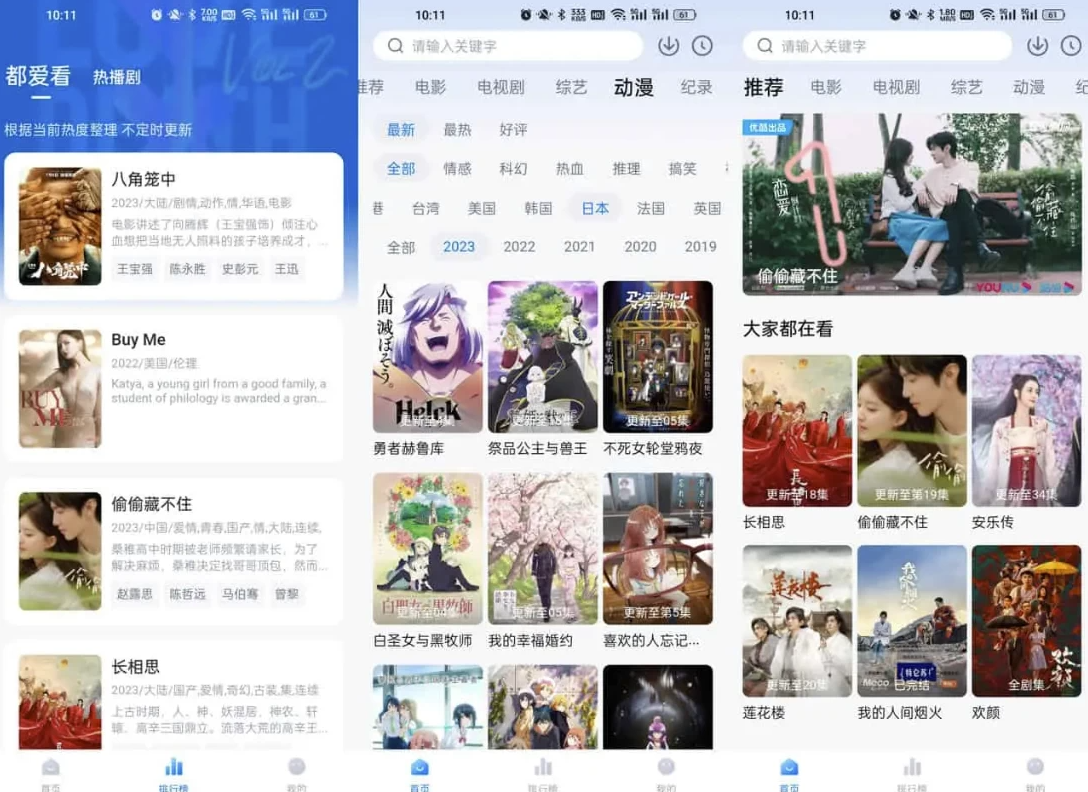Switch to the 热播剧 tab
Viewport: 1088px width, 792px height.
click(117, 77)
